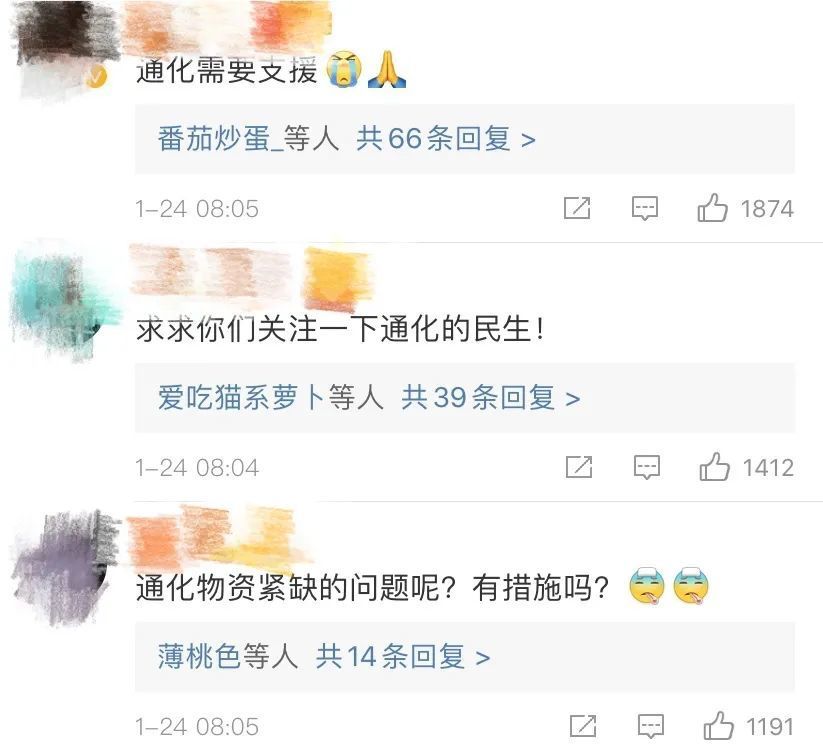
Task: Tap the purple avatar of third commenter
Action: pos(63,567)
